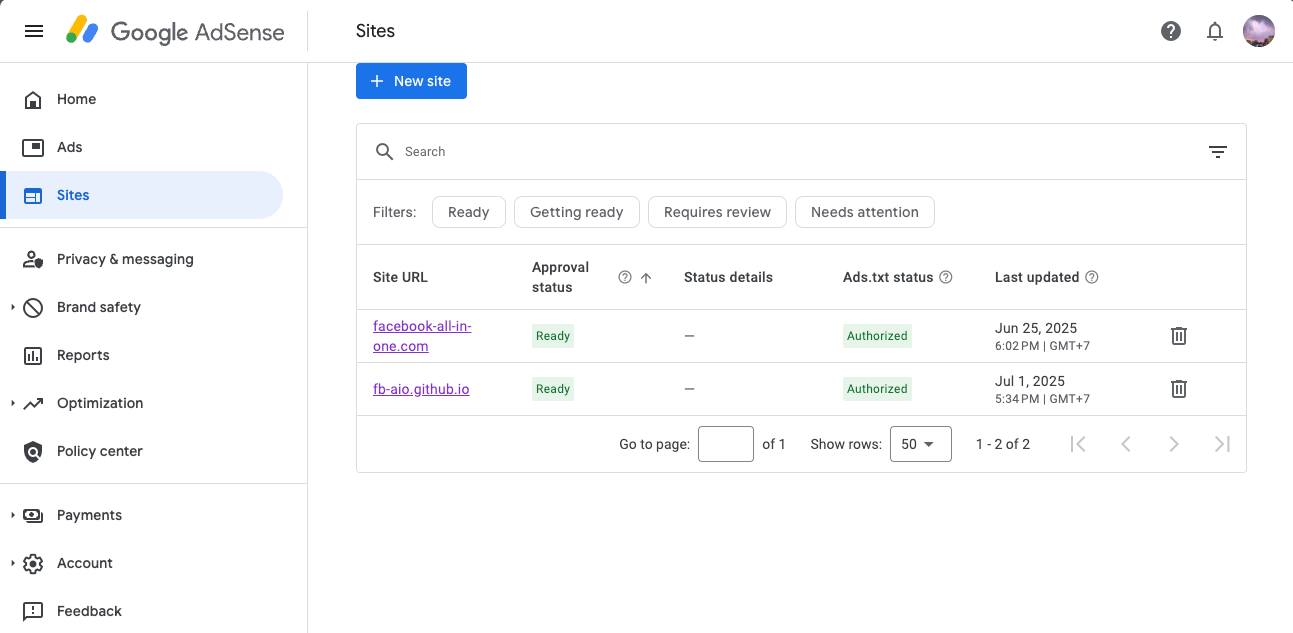Open the fb-aio.github.io link
Screen dimensions: 1293x633
(421, 389)
